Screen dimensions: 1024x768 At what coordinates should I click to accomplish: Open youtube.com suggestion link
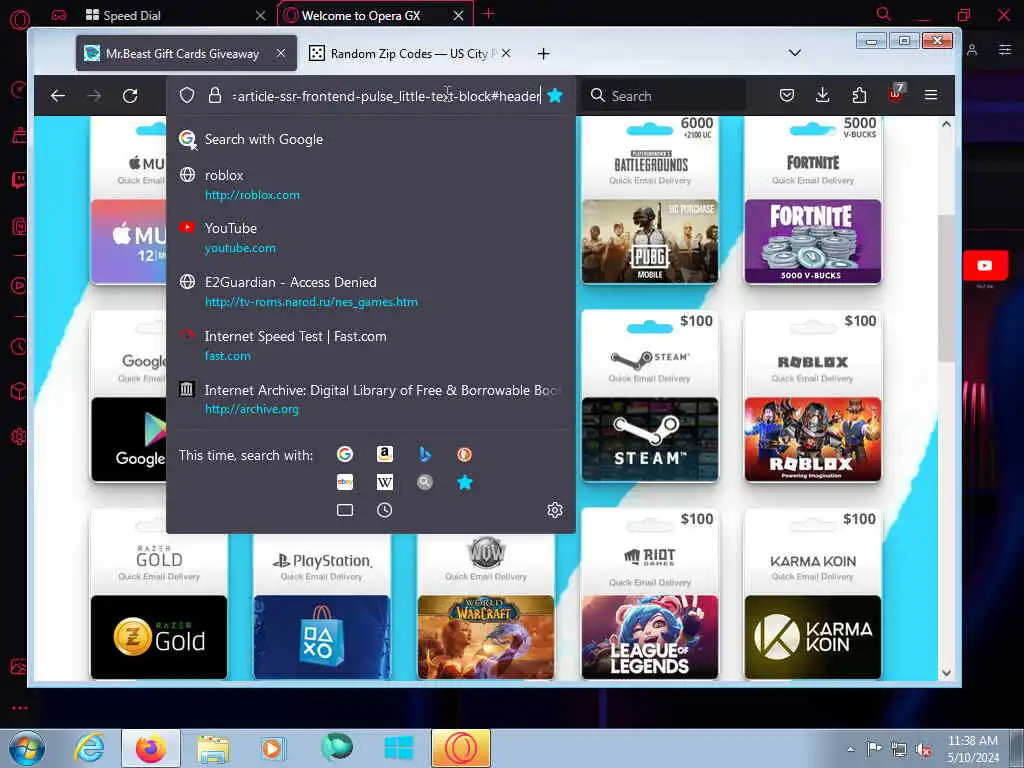(240, 248)
